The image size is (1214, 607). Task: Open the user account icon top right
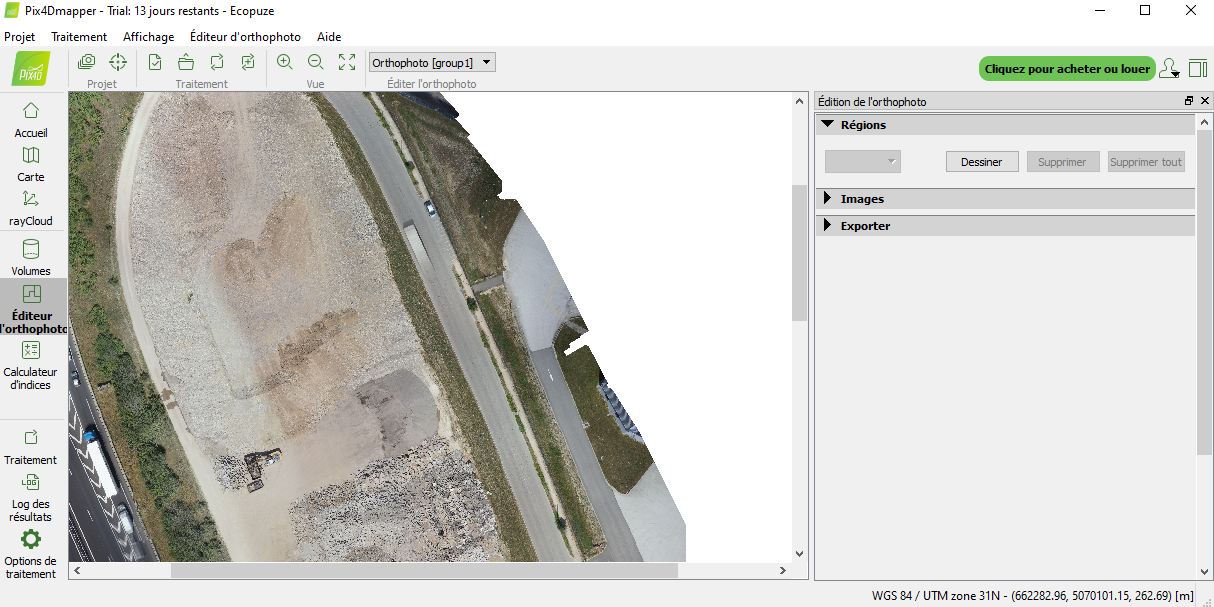1168,68
